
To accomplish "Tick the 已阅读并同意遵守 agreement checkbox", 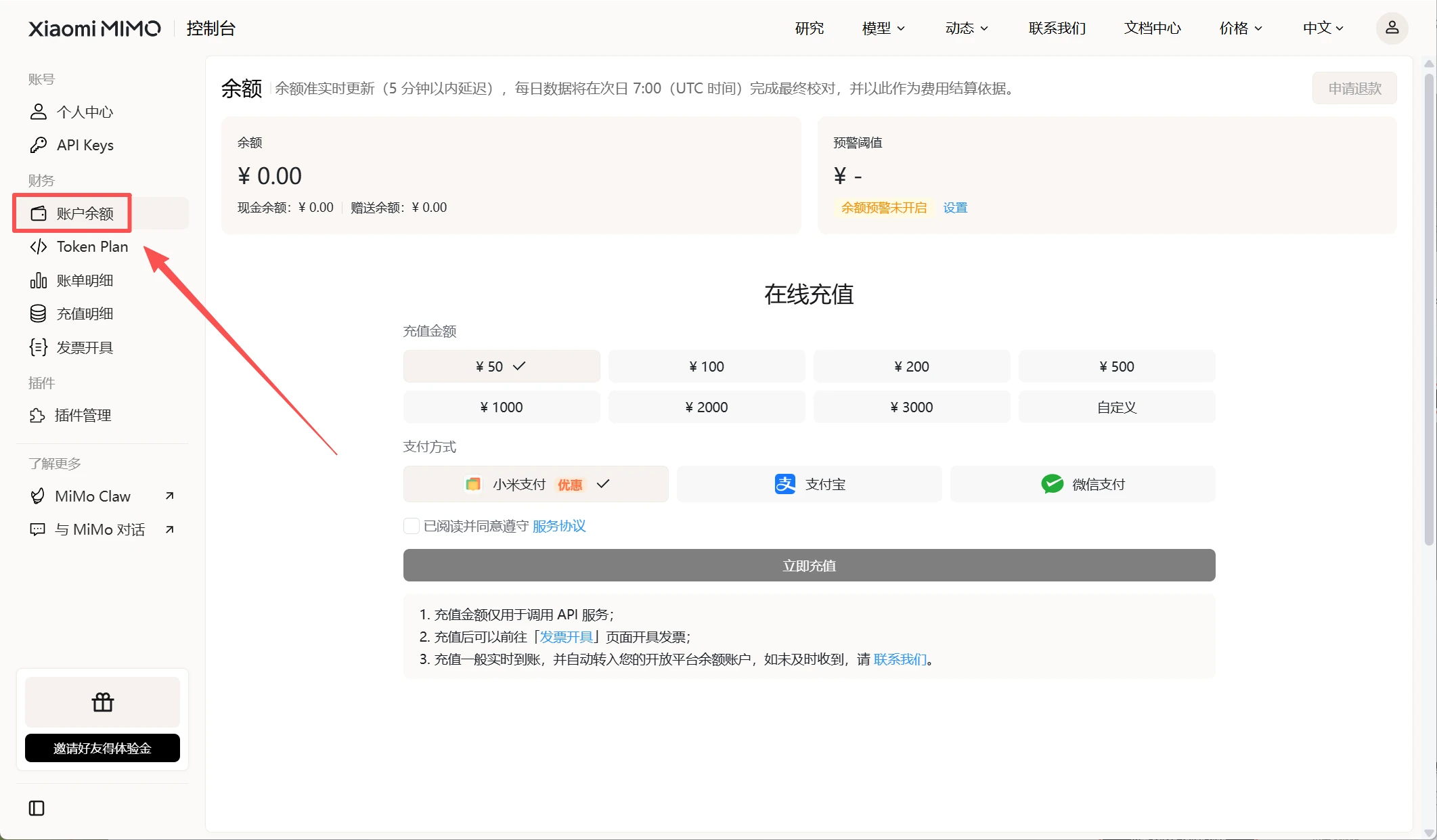I will [x=411, y=526].
